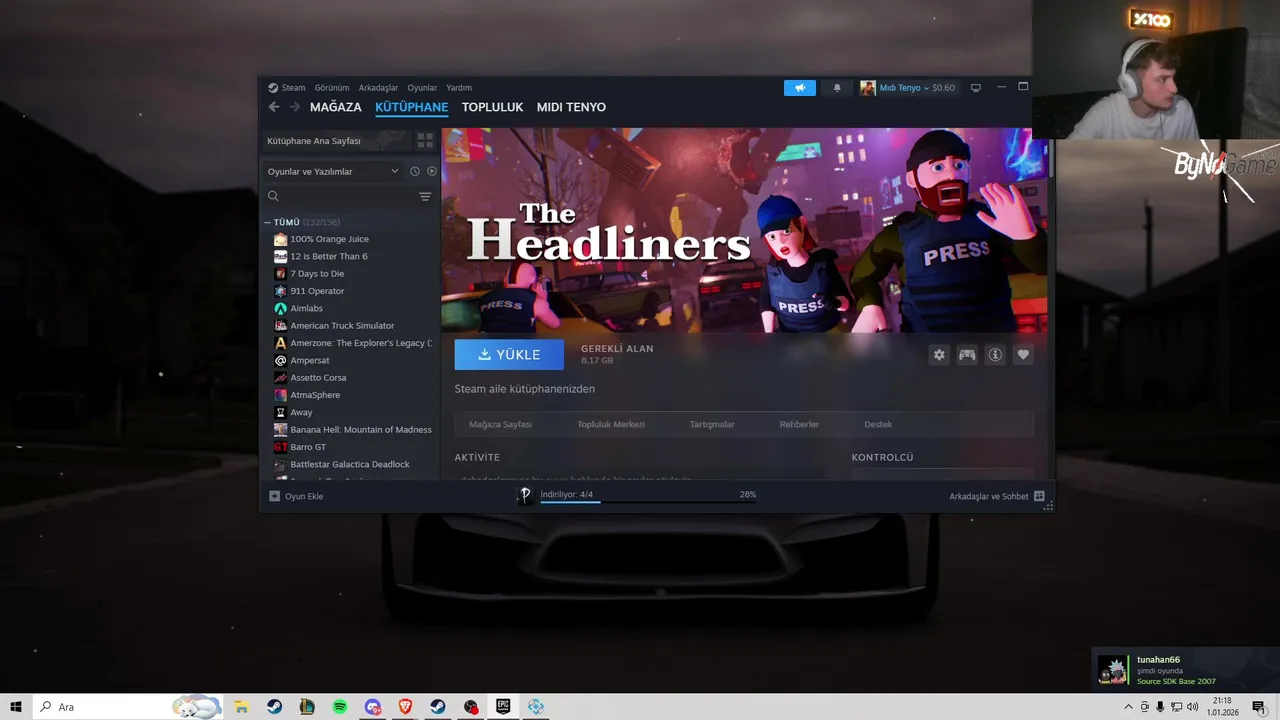The width and height of the screenshot is (1280, 720).
Task: Go back with the left arrow
Action: coord(274,107)
